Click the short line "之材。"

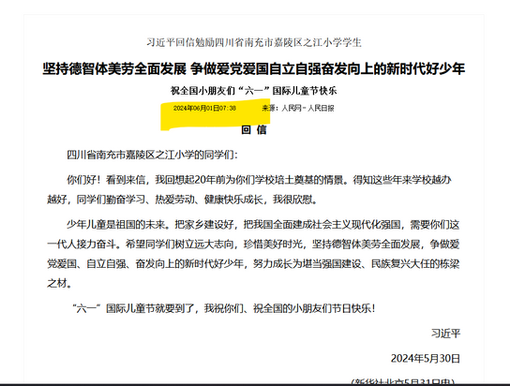pyautogui.click(x=59, y=283)
